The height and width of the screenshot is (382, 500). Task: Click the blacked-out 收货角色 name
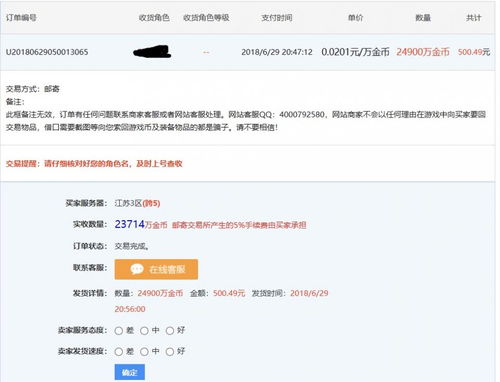pos(152,52)
